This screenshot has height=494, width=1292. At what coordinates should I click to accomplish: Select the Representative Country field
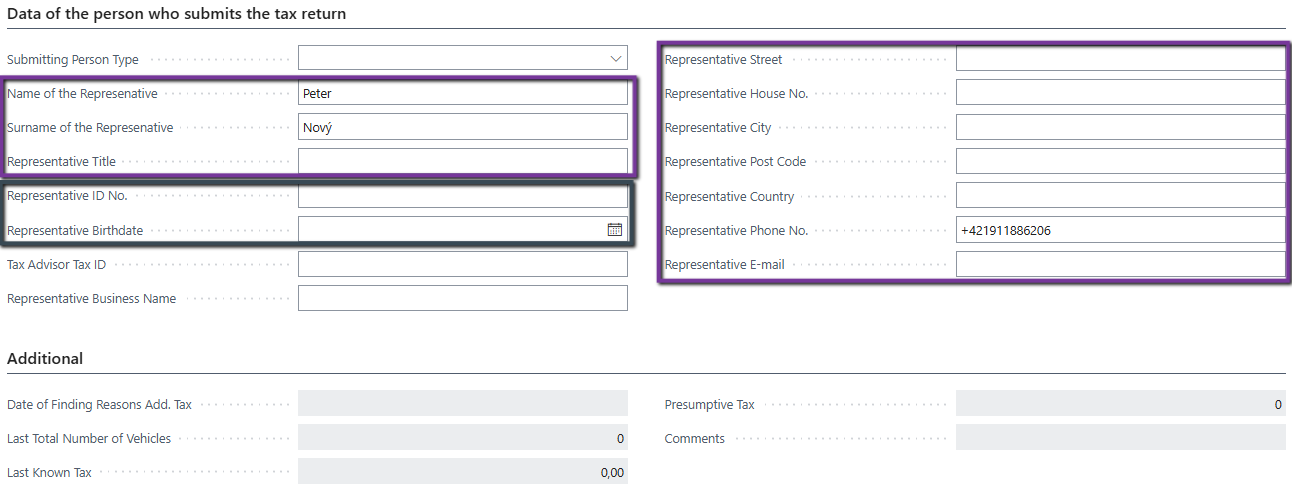tap(1120, 196)
